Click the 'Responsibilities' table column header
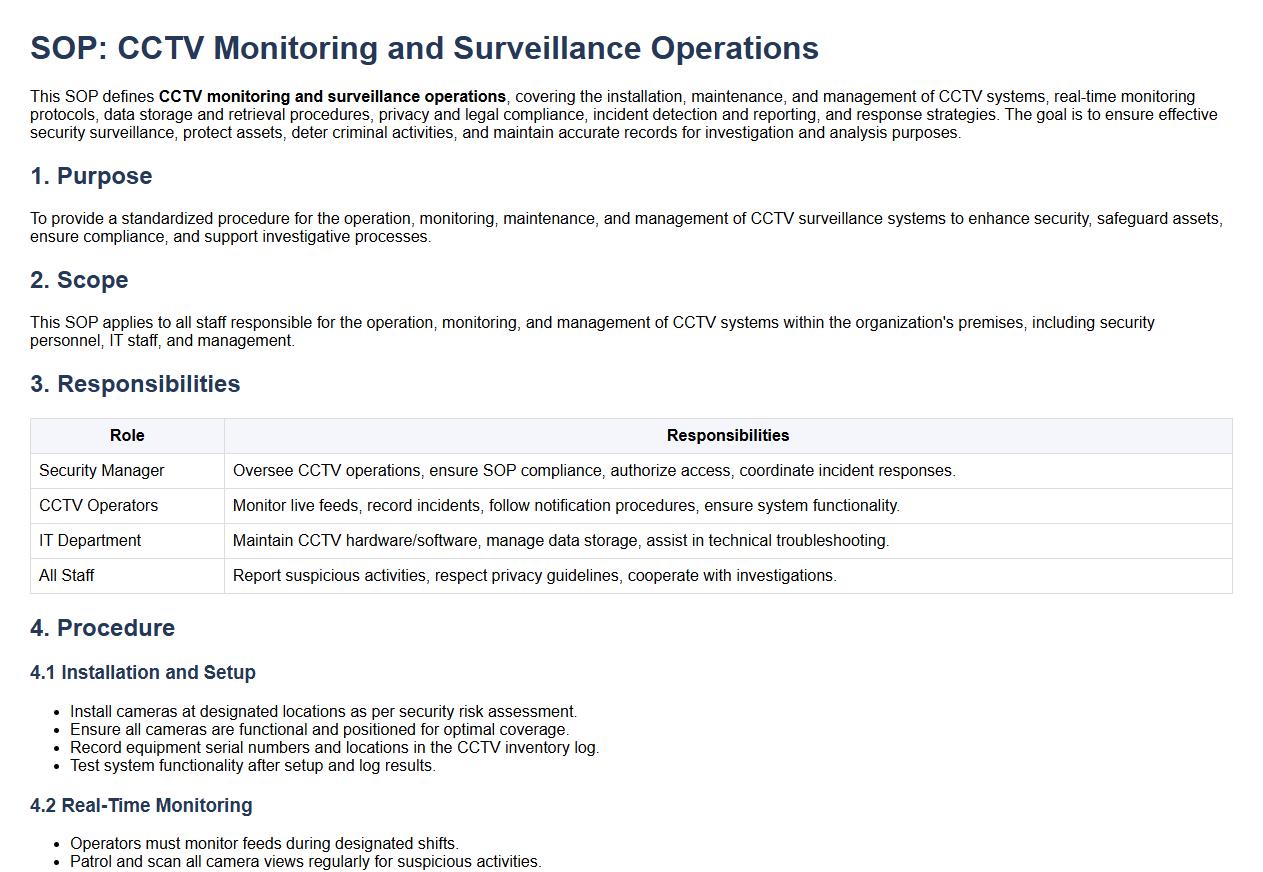The image size is (1263, 872). pyautogui.click(x=727, y=436)
